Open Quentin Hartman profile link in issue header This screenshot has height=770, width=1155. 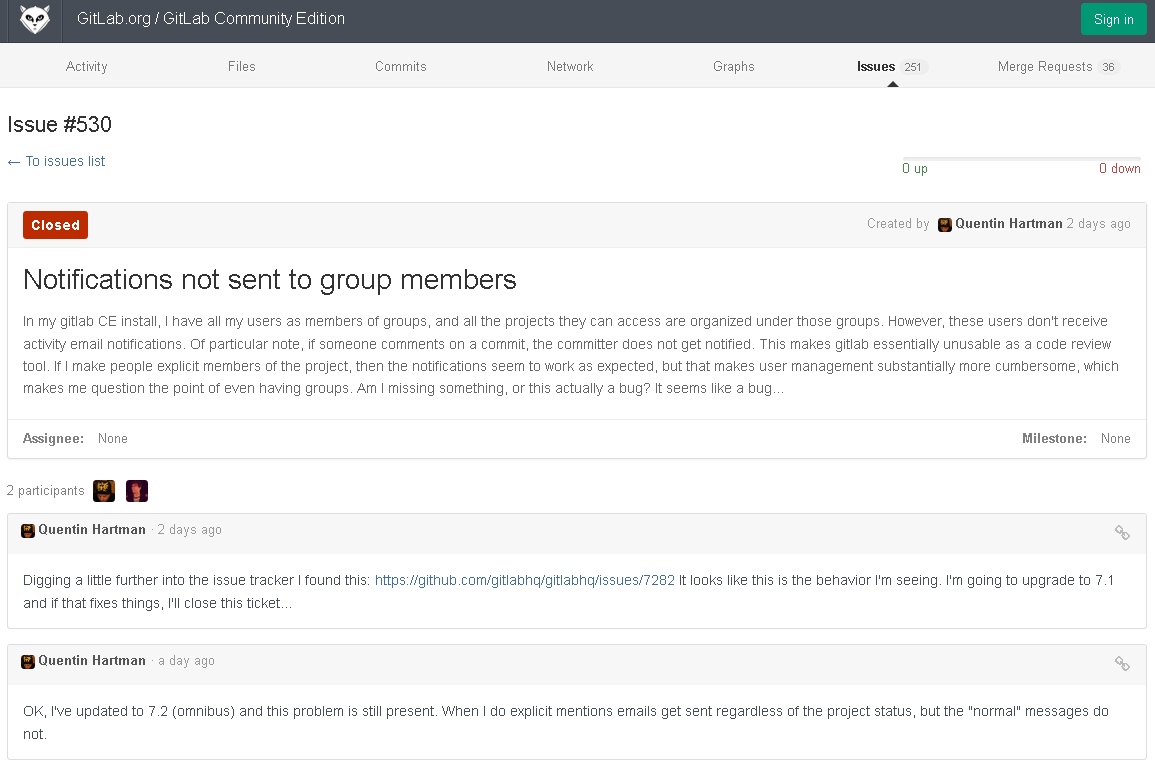point(1008,224)
